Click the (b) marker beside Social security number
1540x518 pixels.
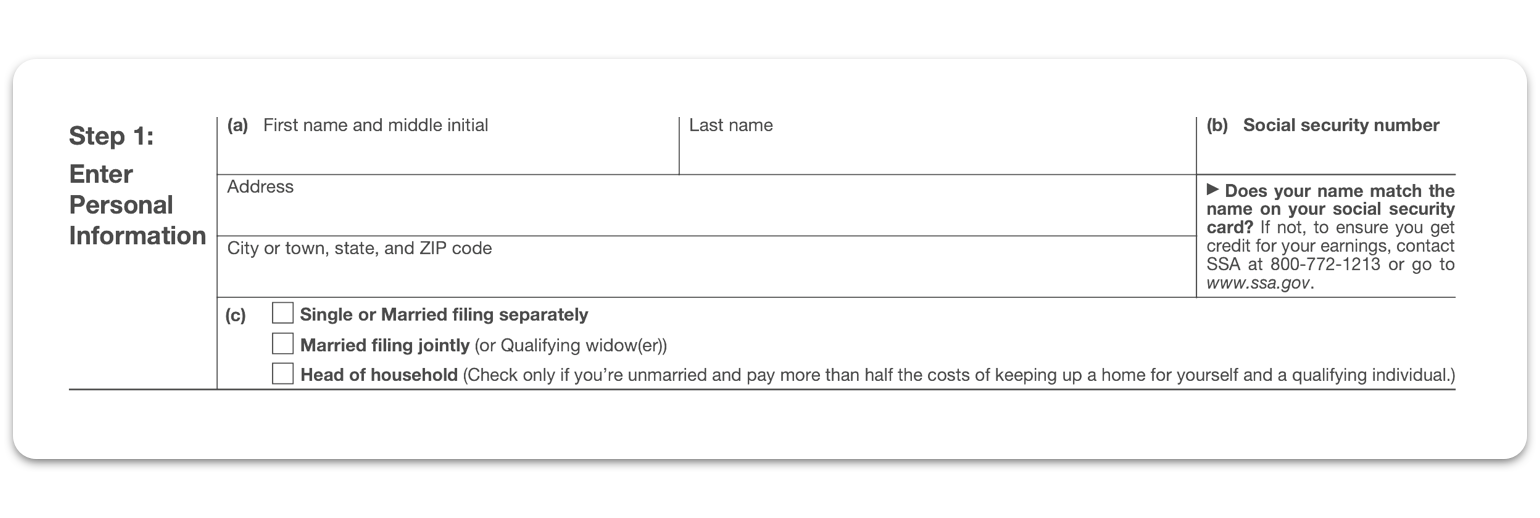(x=1217, y=126)
